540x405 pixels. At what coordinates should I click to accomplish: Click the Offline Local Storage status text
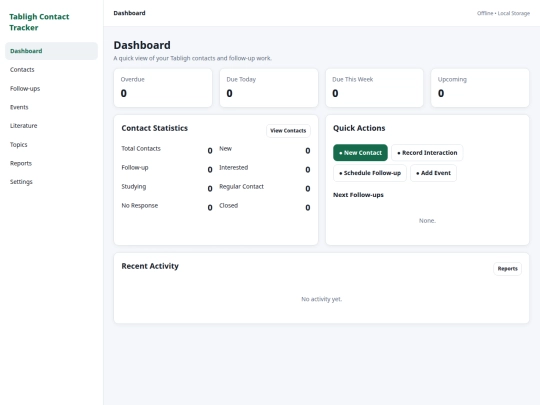click(503, 13)
